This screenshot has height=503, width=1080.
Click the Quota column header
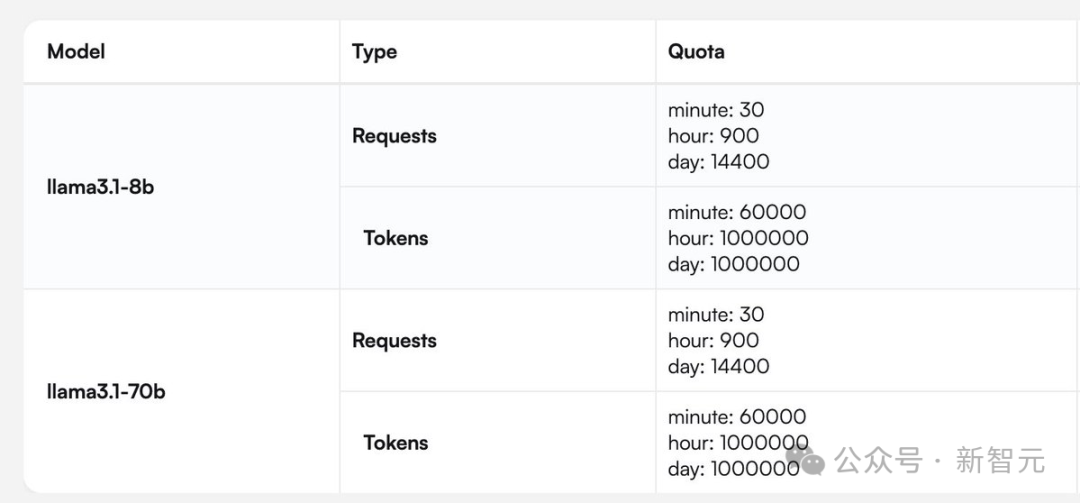(696, 51)
